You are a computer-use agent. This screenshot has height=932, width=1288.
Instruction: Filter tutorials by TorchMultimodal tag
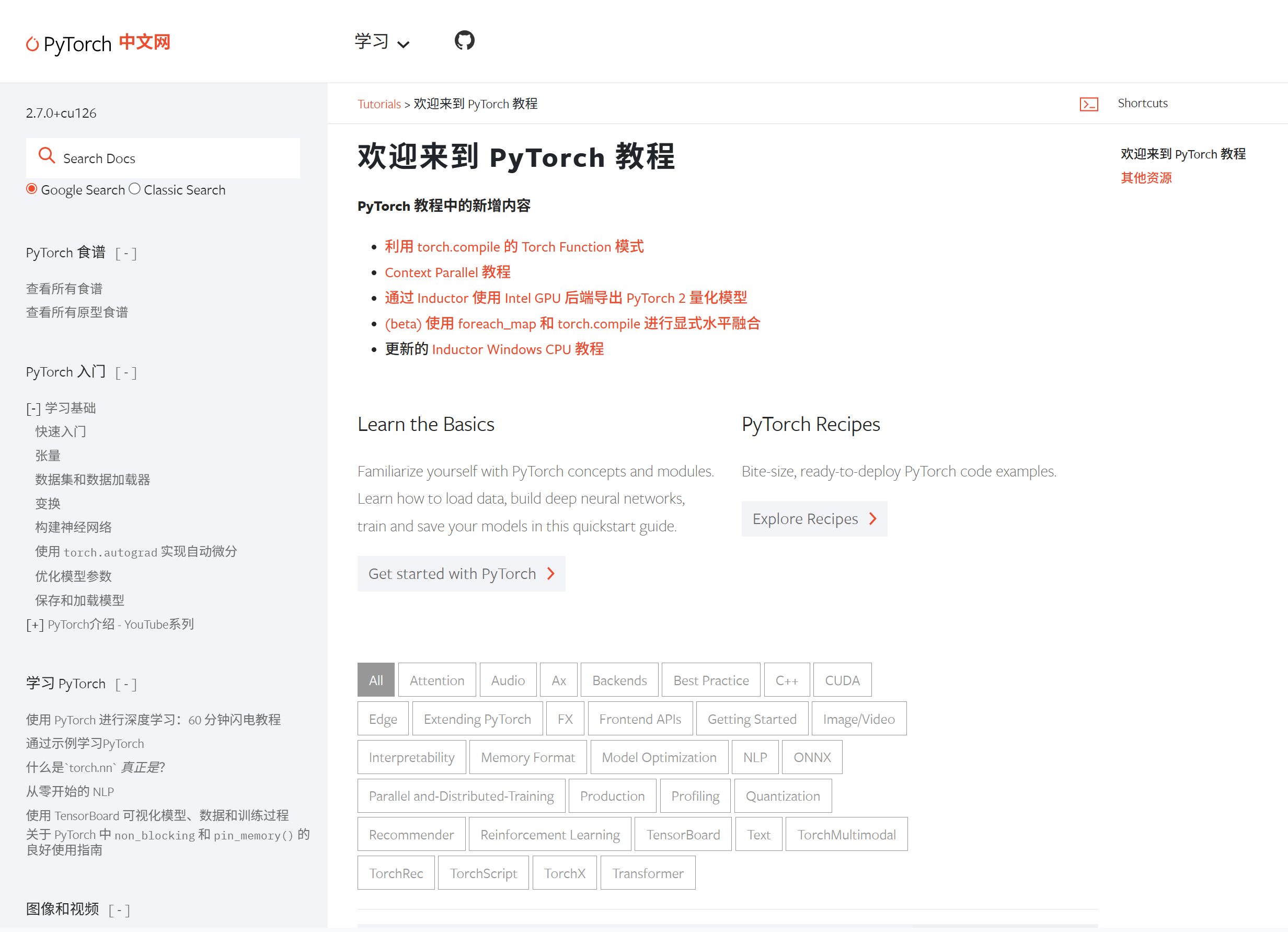coord(846,835)
